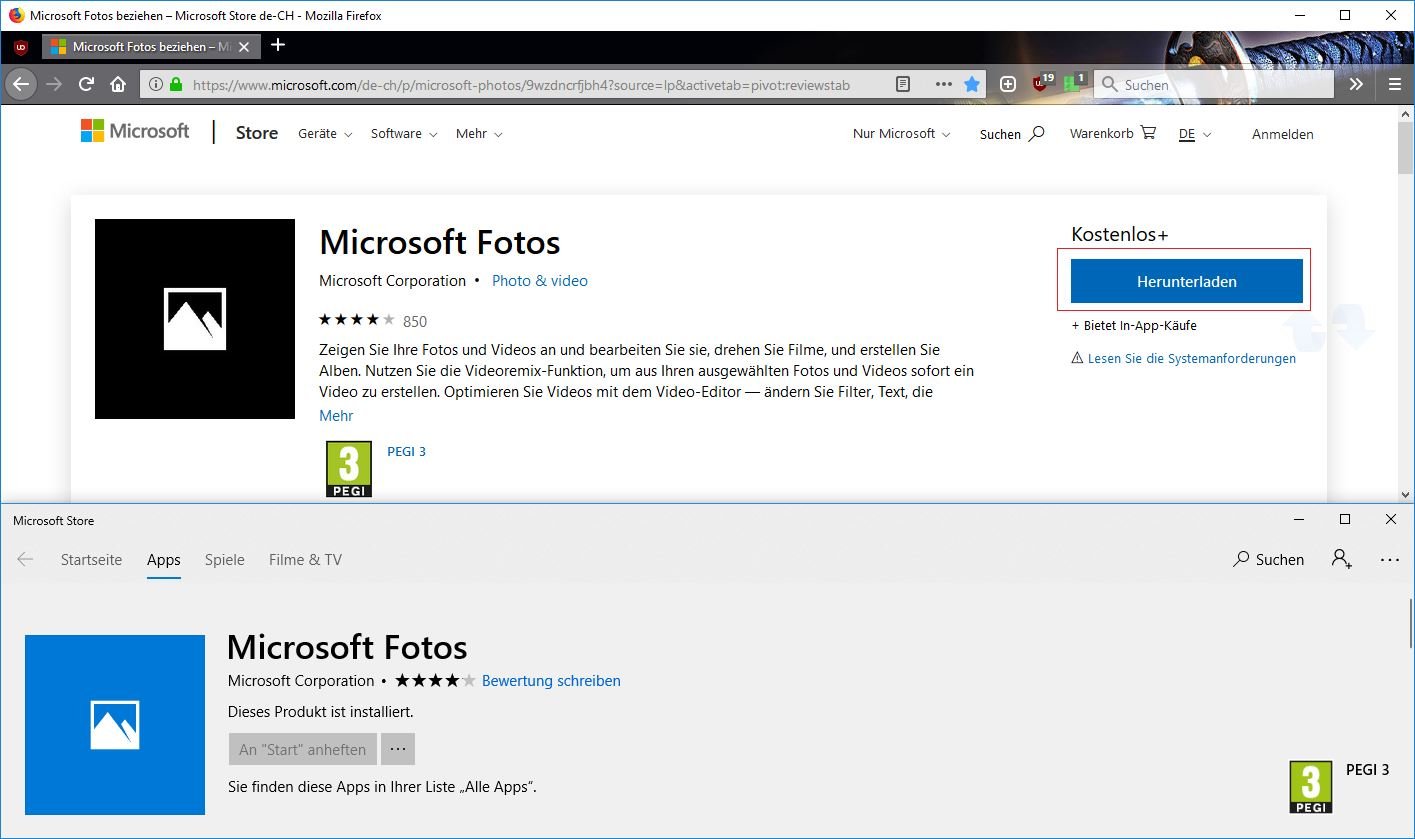Image resolution: width=1415 pixels, height=839 pixels.
Task: Click the bookmark star in address bar
Action: coord(971,85)
